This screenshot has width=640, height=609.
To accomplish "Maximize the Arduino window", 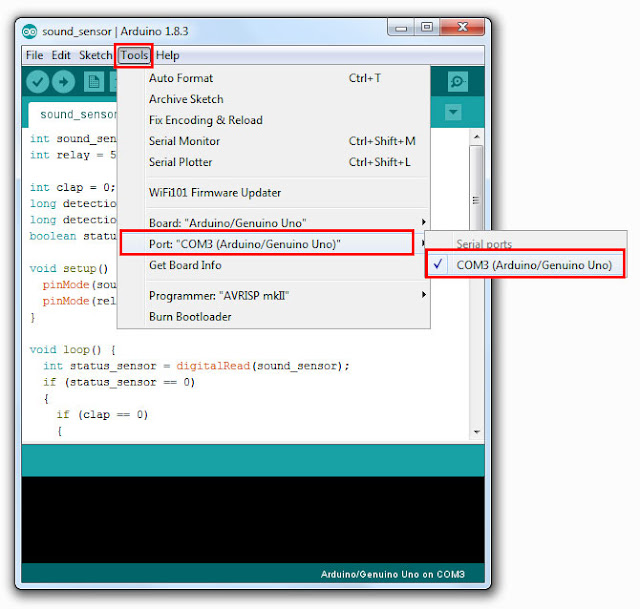I will click(427, 27).
